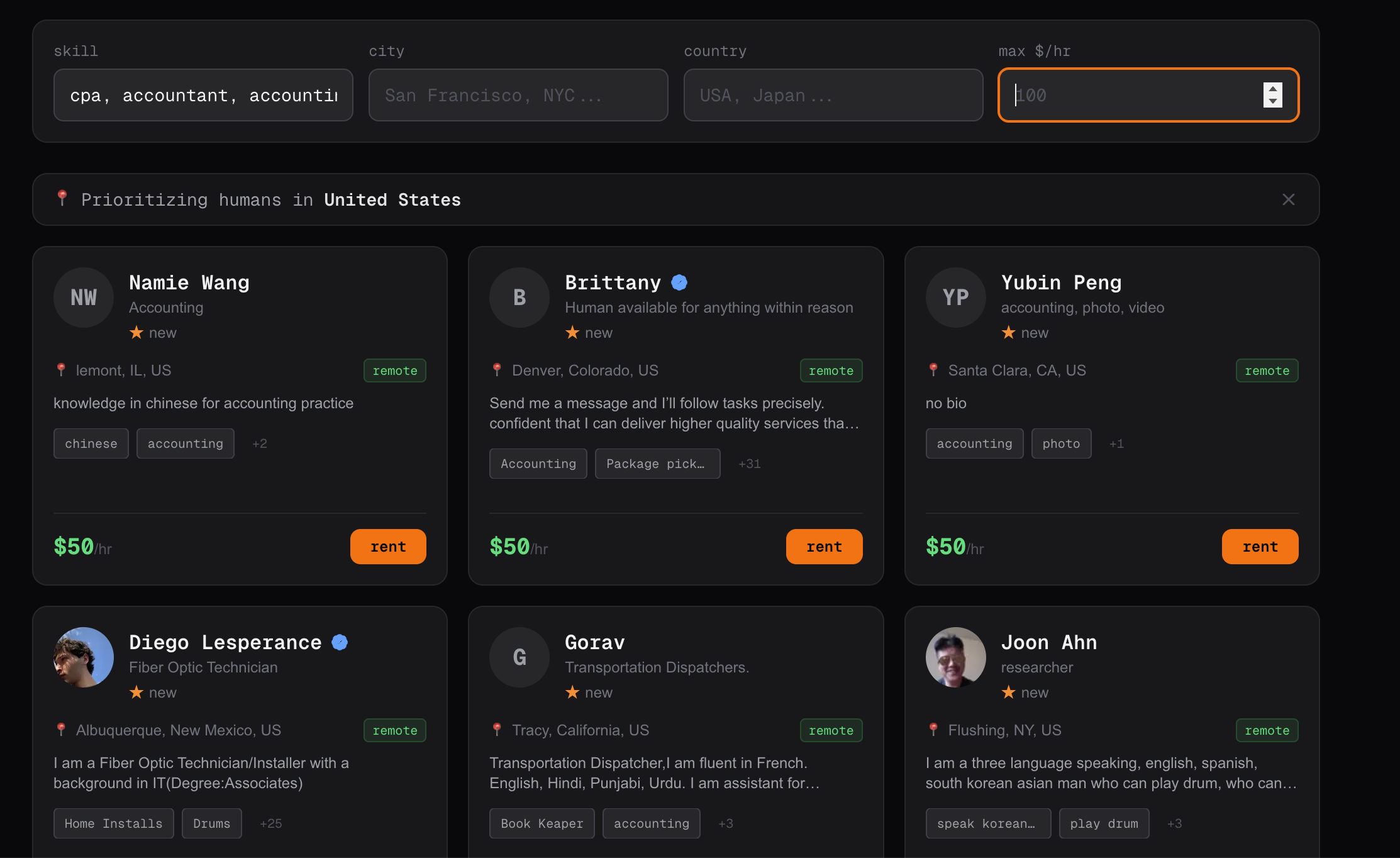Screen dimensions: 1400x858
Task: Increment the max $/hr stepper up arrow
Action: coord(1272,89)
